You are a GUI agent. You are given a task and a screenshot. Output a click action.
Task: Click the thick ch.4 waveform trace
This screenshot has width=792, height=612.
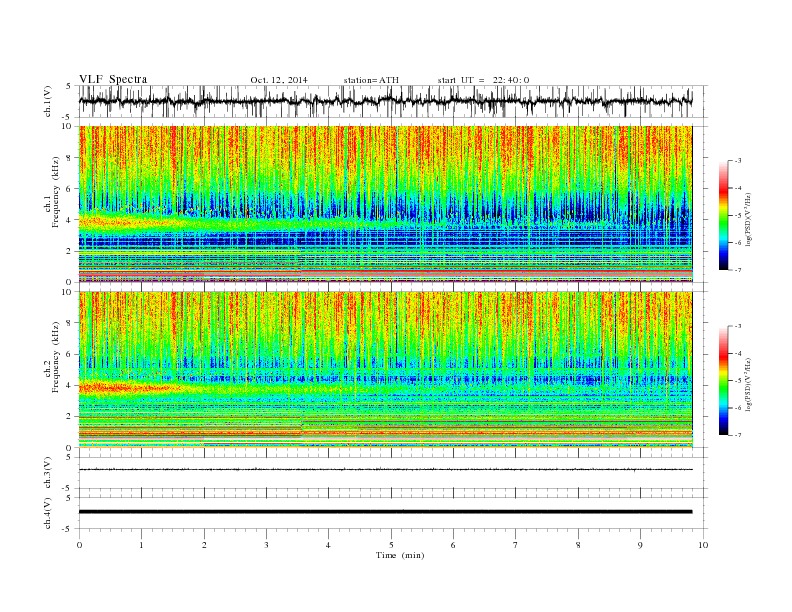[385, 512]
